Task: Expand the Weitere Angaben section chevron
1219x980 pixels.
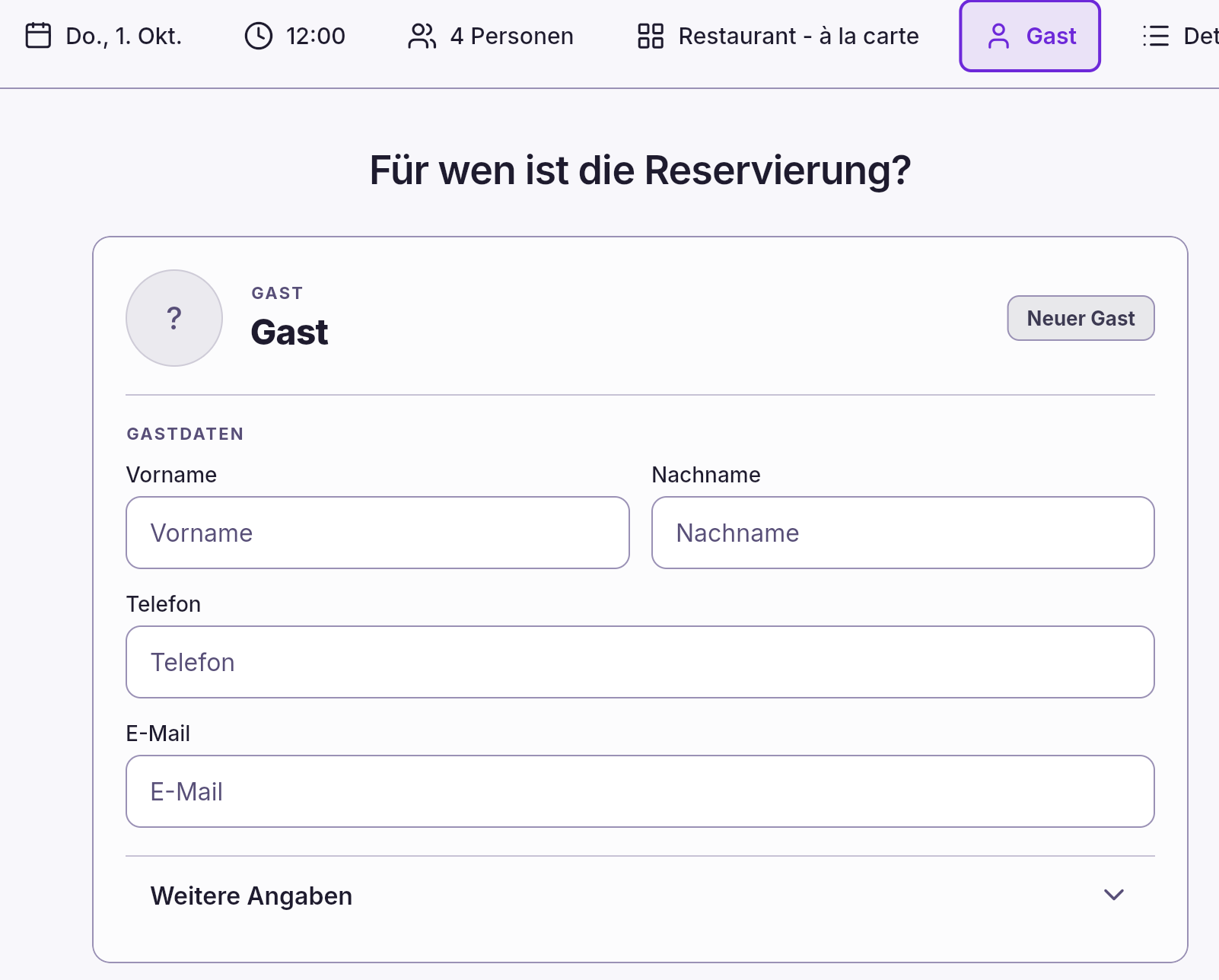Action: tap(1114, 895)
